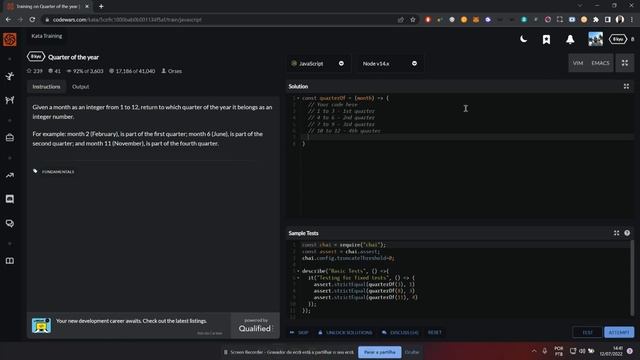Viewport: 640px width, 360px height.
Task: Open Chrome profile avatar
Action: [620, 20]
